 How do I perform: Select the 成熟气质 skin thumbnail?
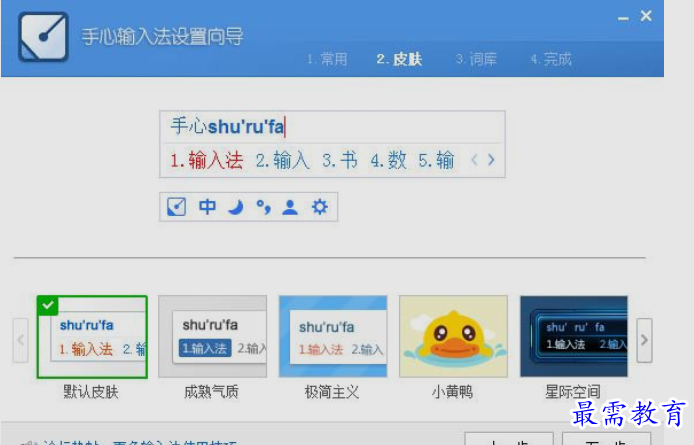click(212, 337)
